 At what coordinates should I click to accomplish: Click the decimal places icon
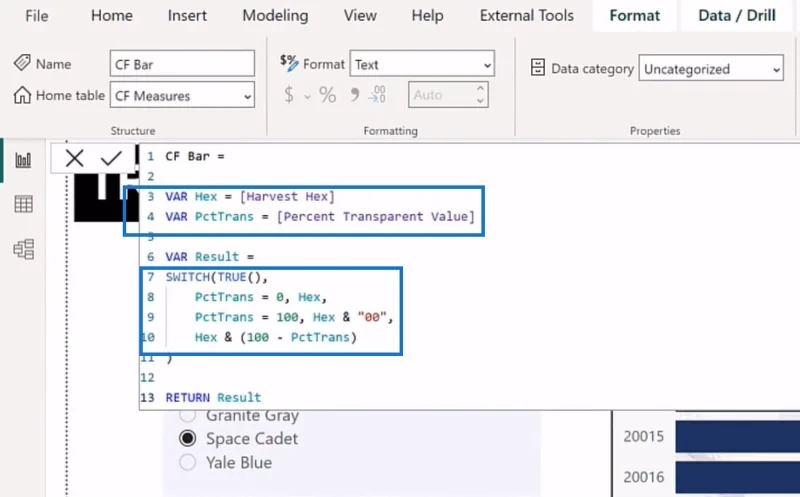point(377,94)
